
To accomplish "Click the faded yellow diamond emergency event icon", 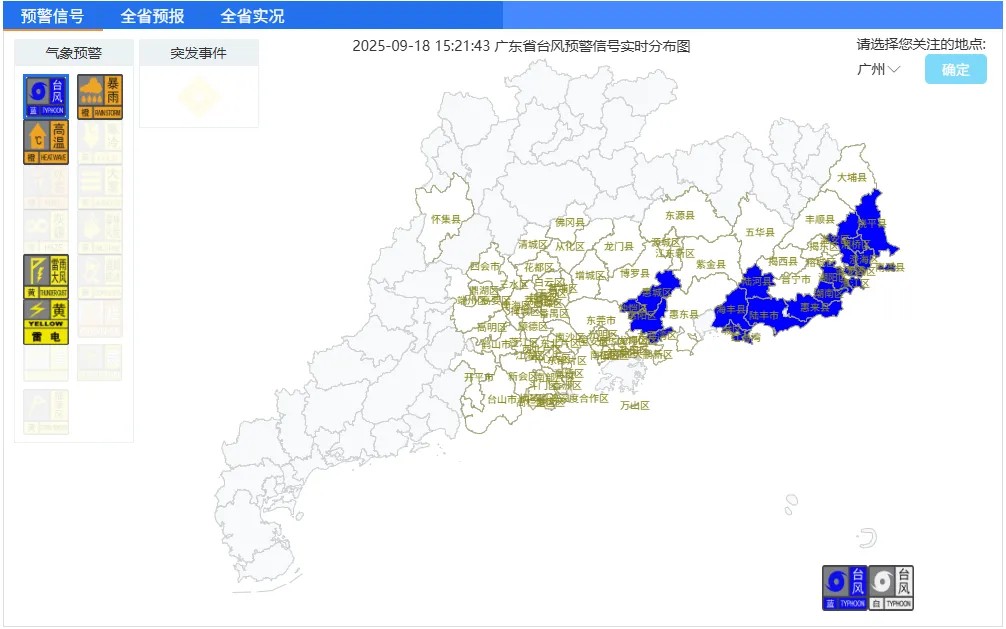I will point(199,98).
